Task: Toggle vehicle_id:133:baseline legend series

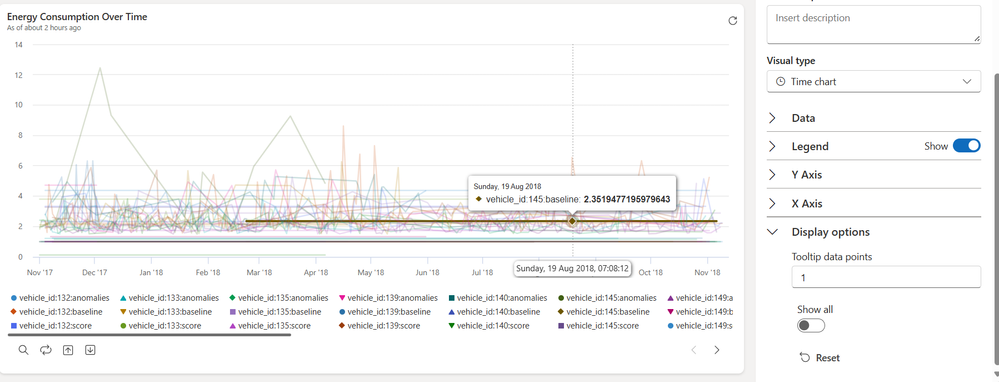Action: click(x=166, y=312)
